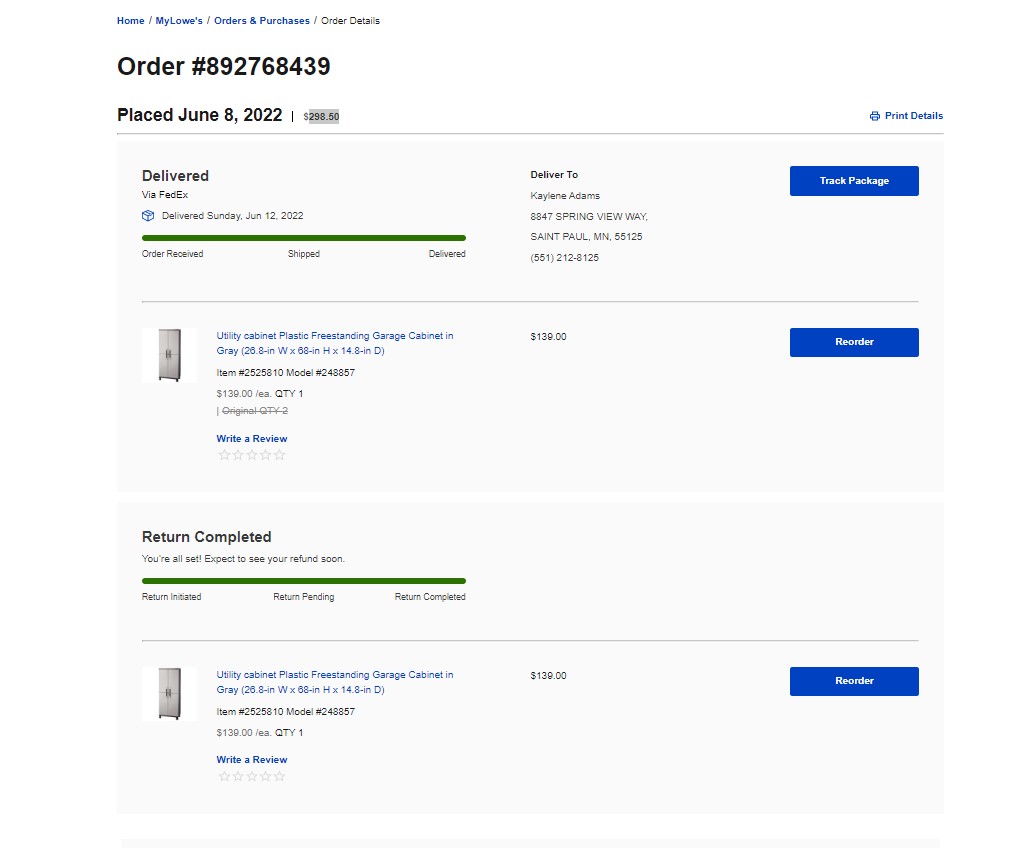Go to MyLowe's breadcrumb
The height and width of the screenshot is (848, 1015).
click(179, 21)
